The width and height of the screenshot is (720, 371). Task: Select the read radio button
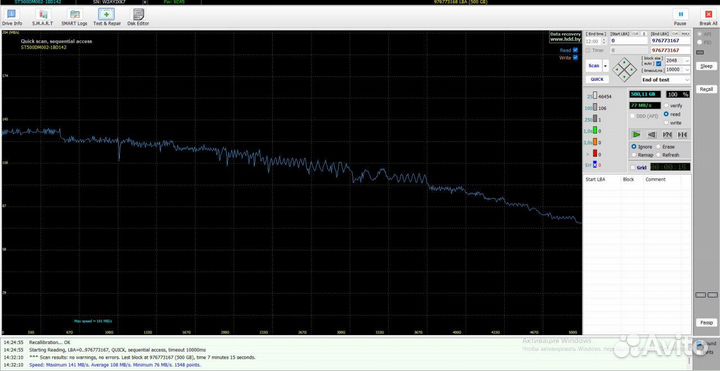(x=666, y=114)
